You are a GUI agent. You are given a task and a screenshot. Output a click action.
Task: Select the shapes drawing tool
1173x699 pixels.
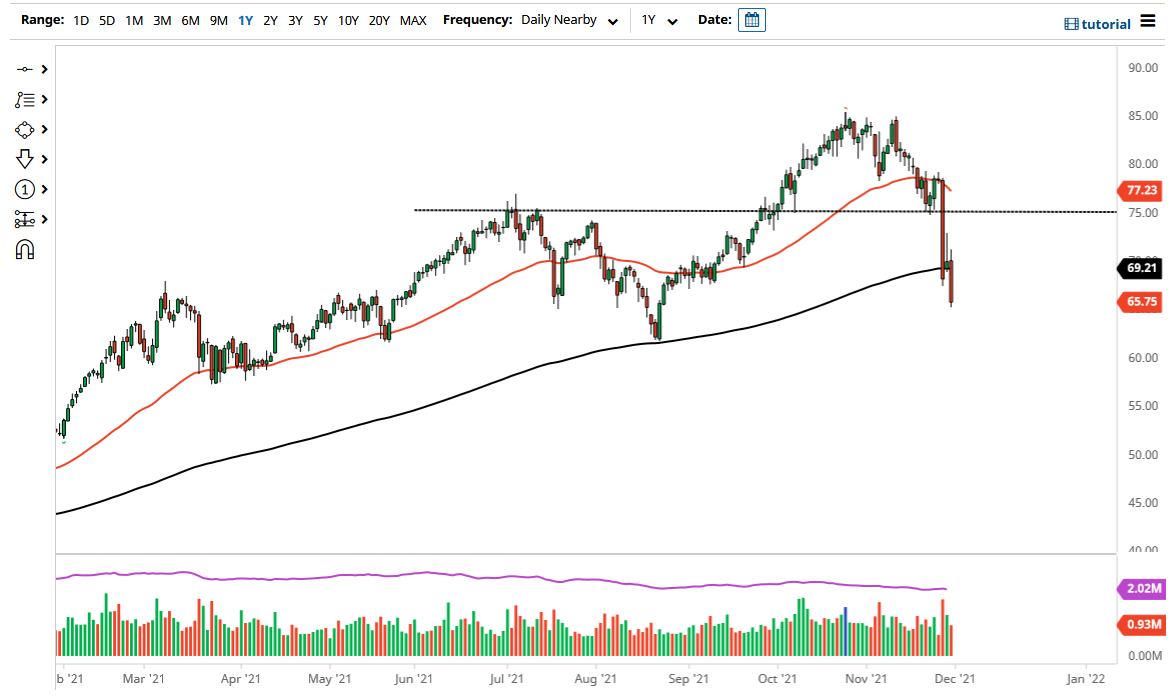(26, 129)
